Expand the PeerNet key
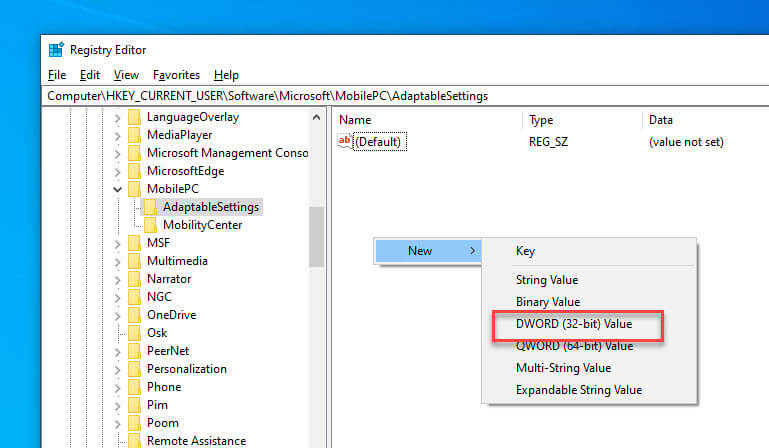 117,352
